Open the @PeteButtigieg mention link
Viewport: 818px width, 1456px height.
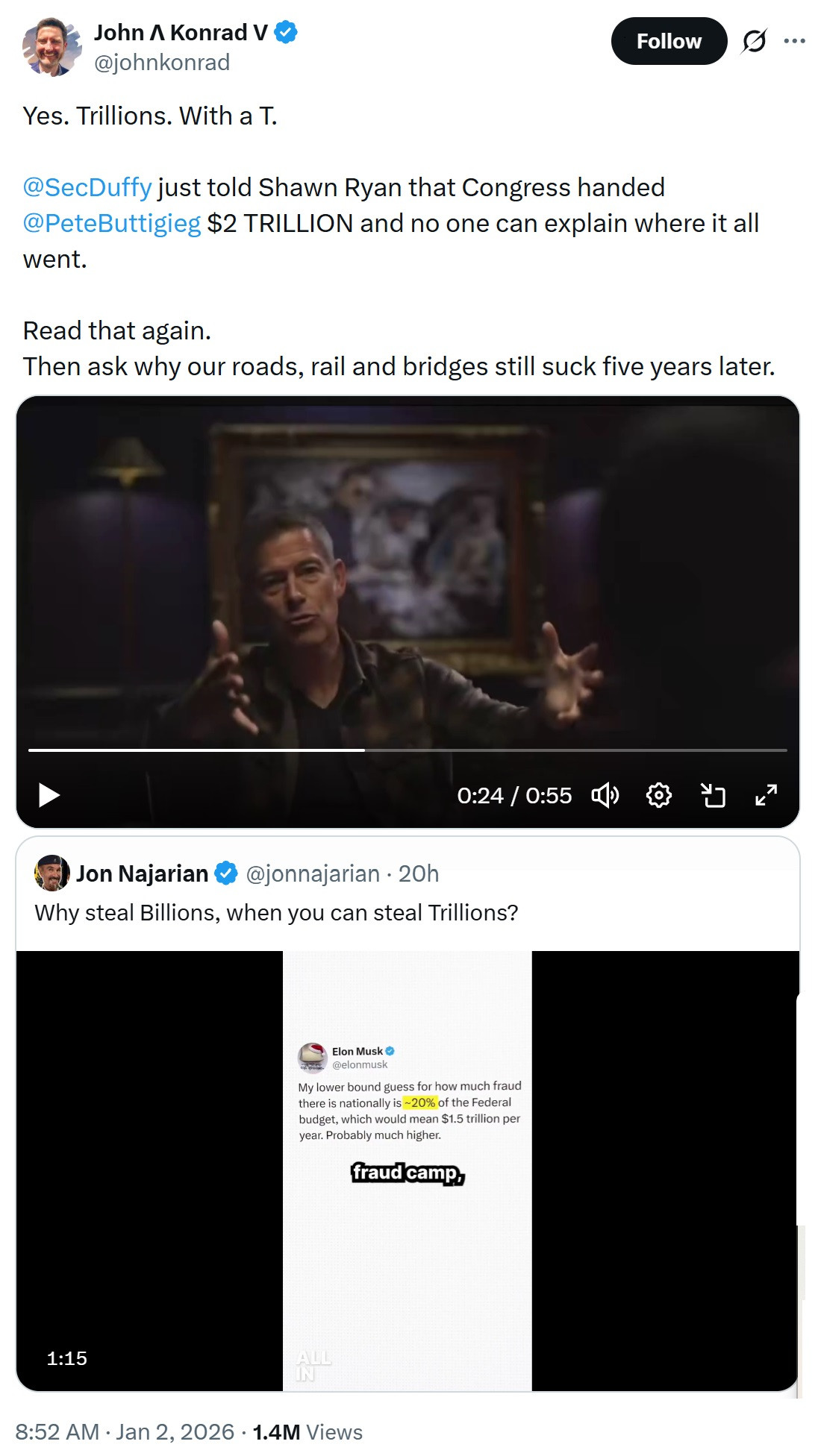tap(112, 223)
